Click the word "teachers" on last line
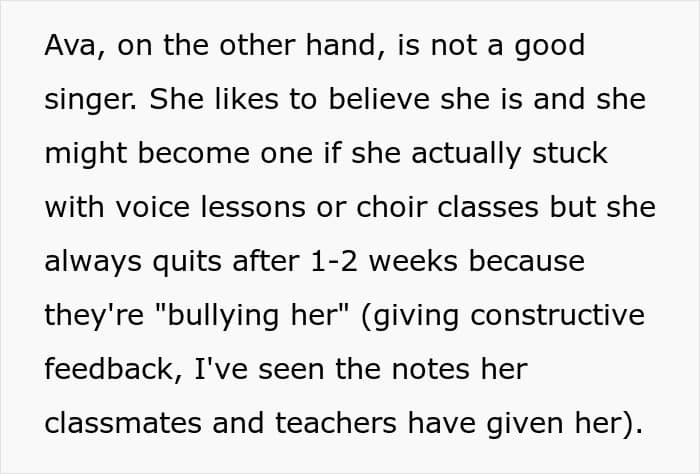The image size is (700, 474). pyautogui.click(x=335, y=423)
